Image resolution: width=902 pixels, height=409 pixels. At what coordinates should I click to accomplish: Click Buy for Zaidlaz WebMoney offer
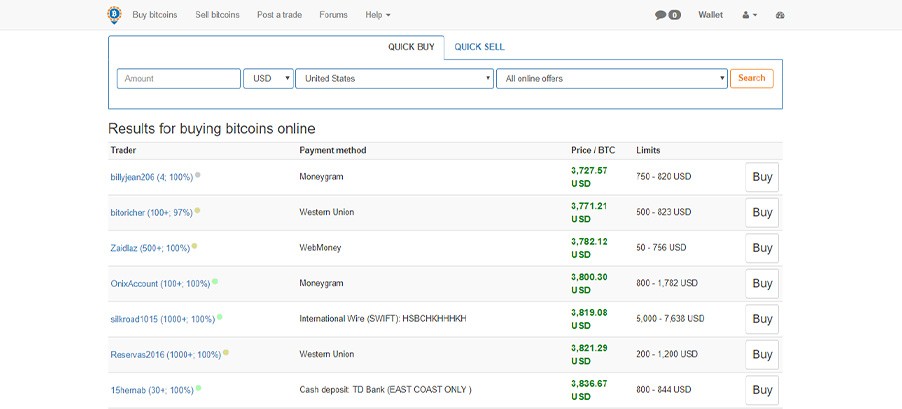point(762,248)
